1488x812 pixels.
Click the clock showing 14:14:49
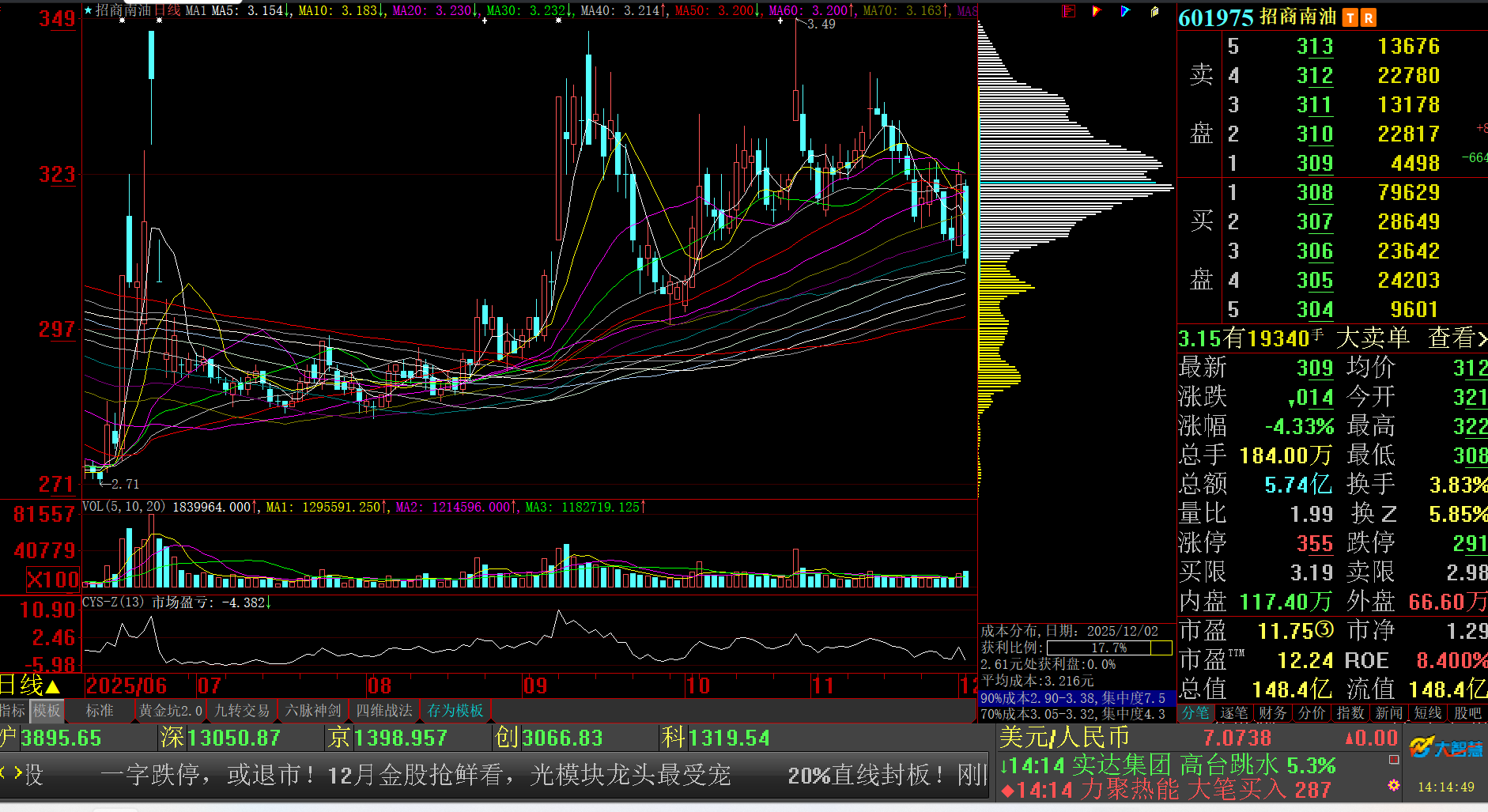point(1446,787)
